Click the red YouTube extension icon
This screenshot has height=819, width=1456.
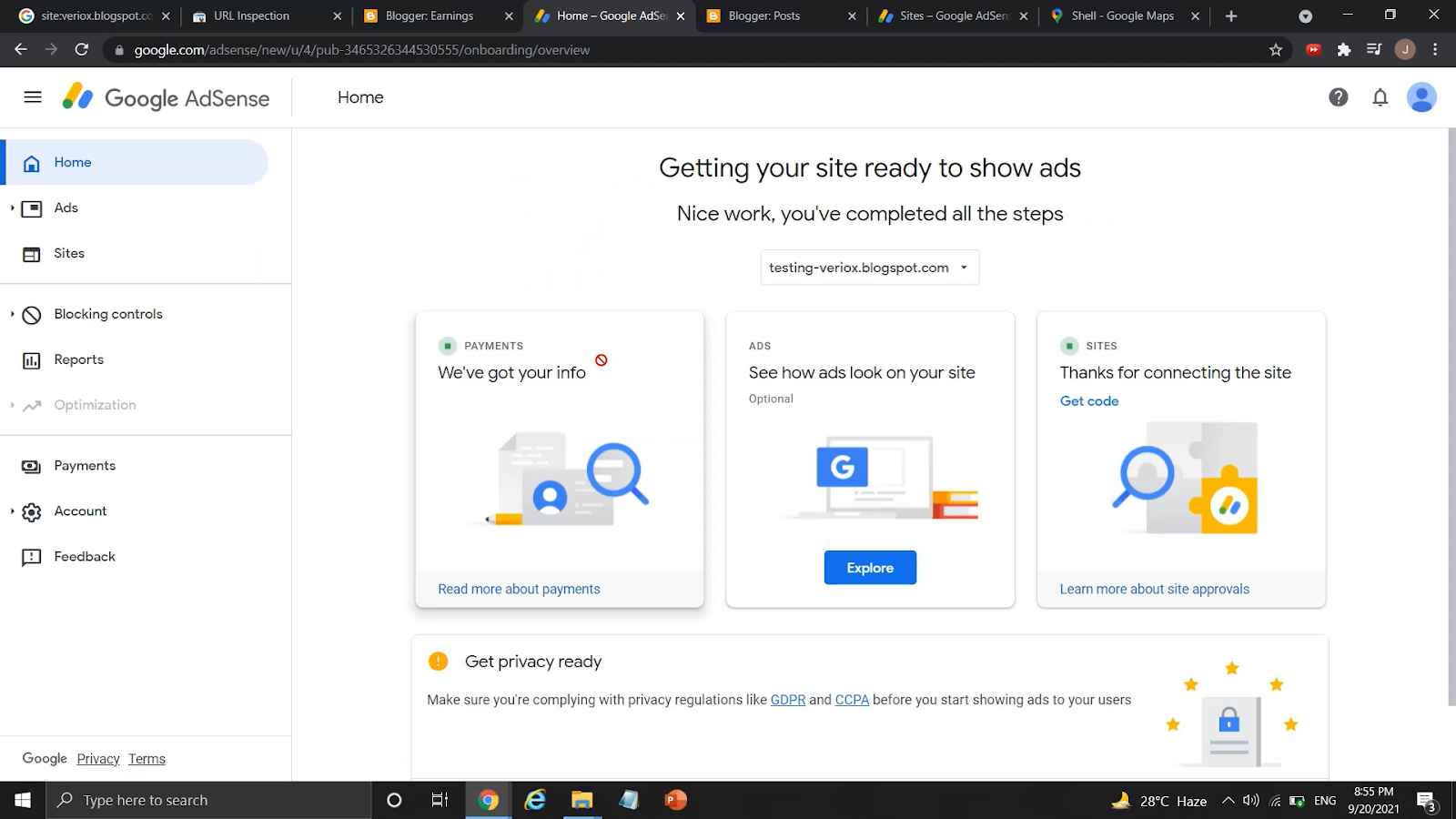click(1313, 50)
